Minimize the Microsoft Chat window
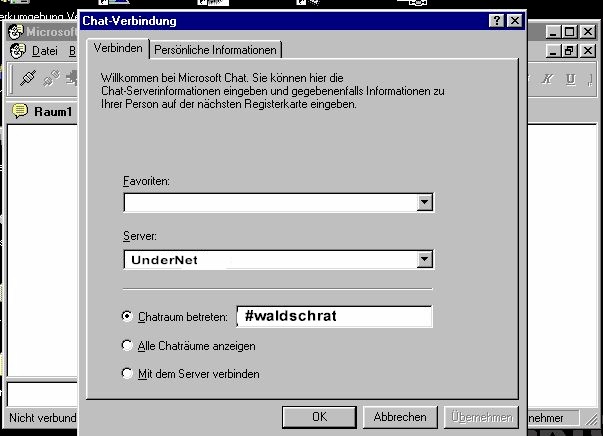This screenshot has width=603, height=436. point(553,32)
